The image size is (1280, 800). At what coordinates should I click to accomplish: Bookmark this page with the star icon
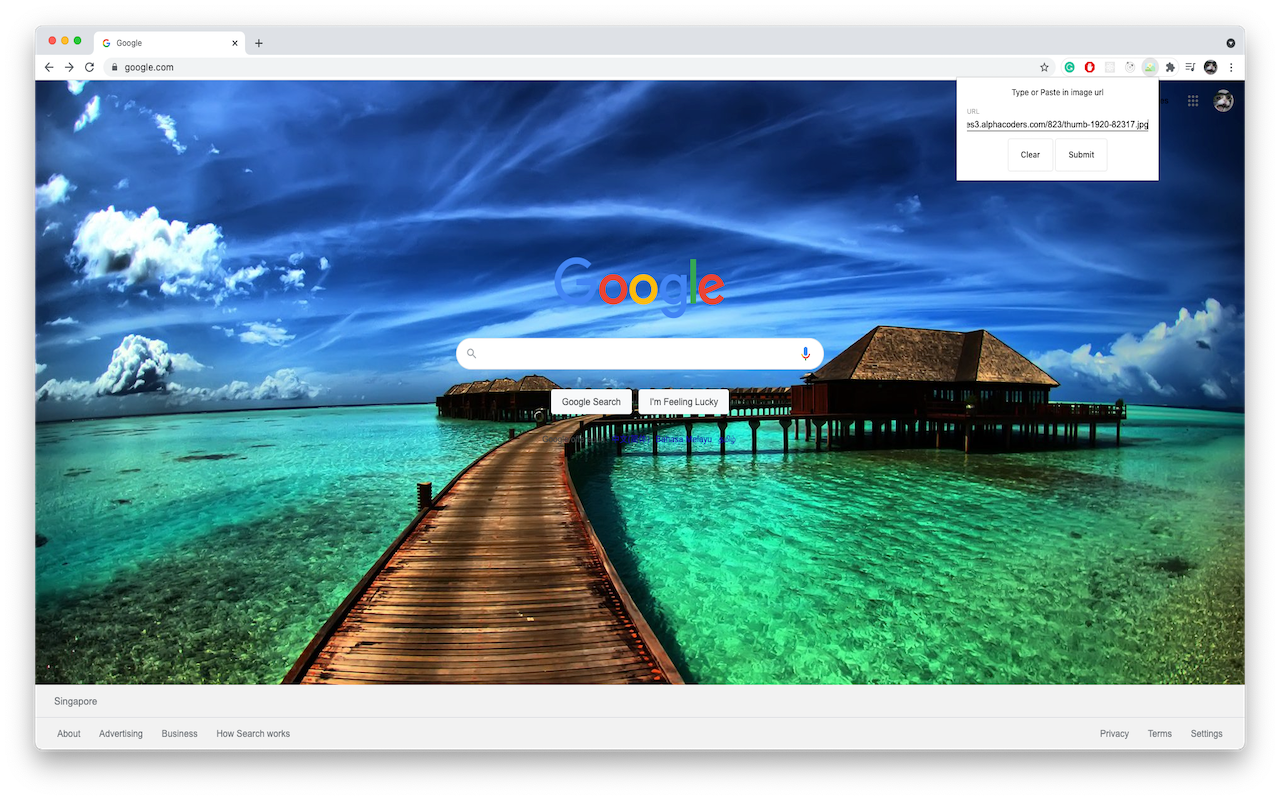tap(1044, 67)
